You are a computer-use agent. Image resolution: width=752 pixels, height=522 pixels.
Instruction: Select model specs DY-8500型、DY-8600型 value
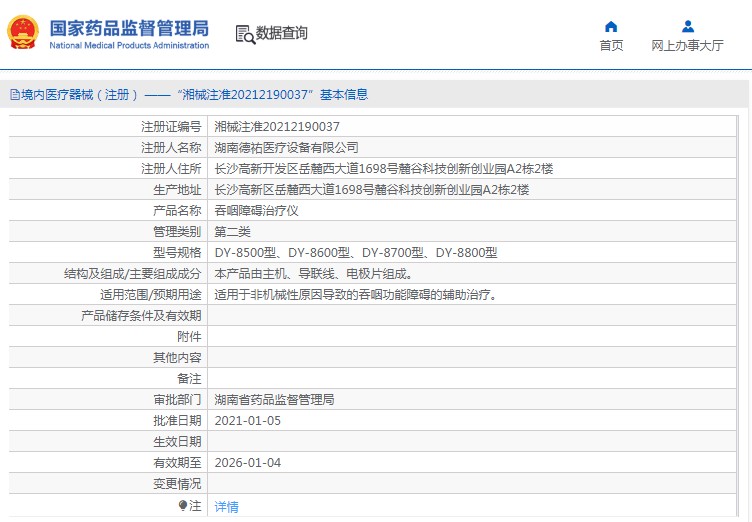pos(356,253)
